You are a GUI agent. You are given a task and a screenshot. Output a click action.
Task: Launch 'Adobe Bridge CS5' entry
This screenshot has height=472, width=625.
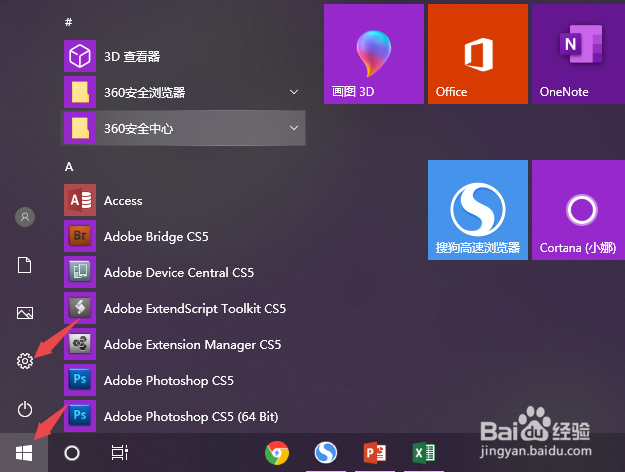click(x=156, y=237)
